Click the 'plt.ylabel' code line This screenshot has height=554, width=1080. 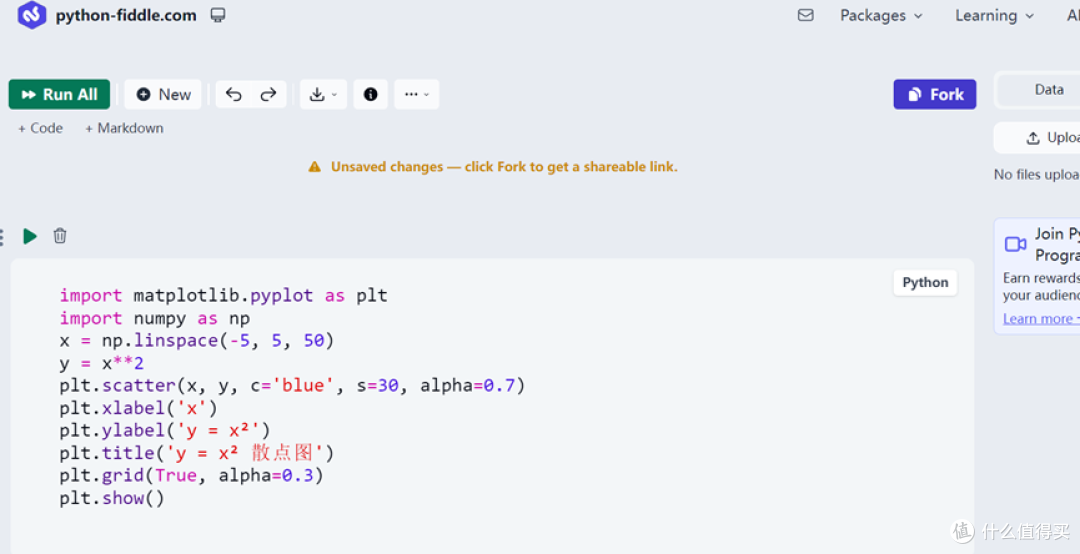click(165, 431)
